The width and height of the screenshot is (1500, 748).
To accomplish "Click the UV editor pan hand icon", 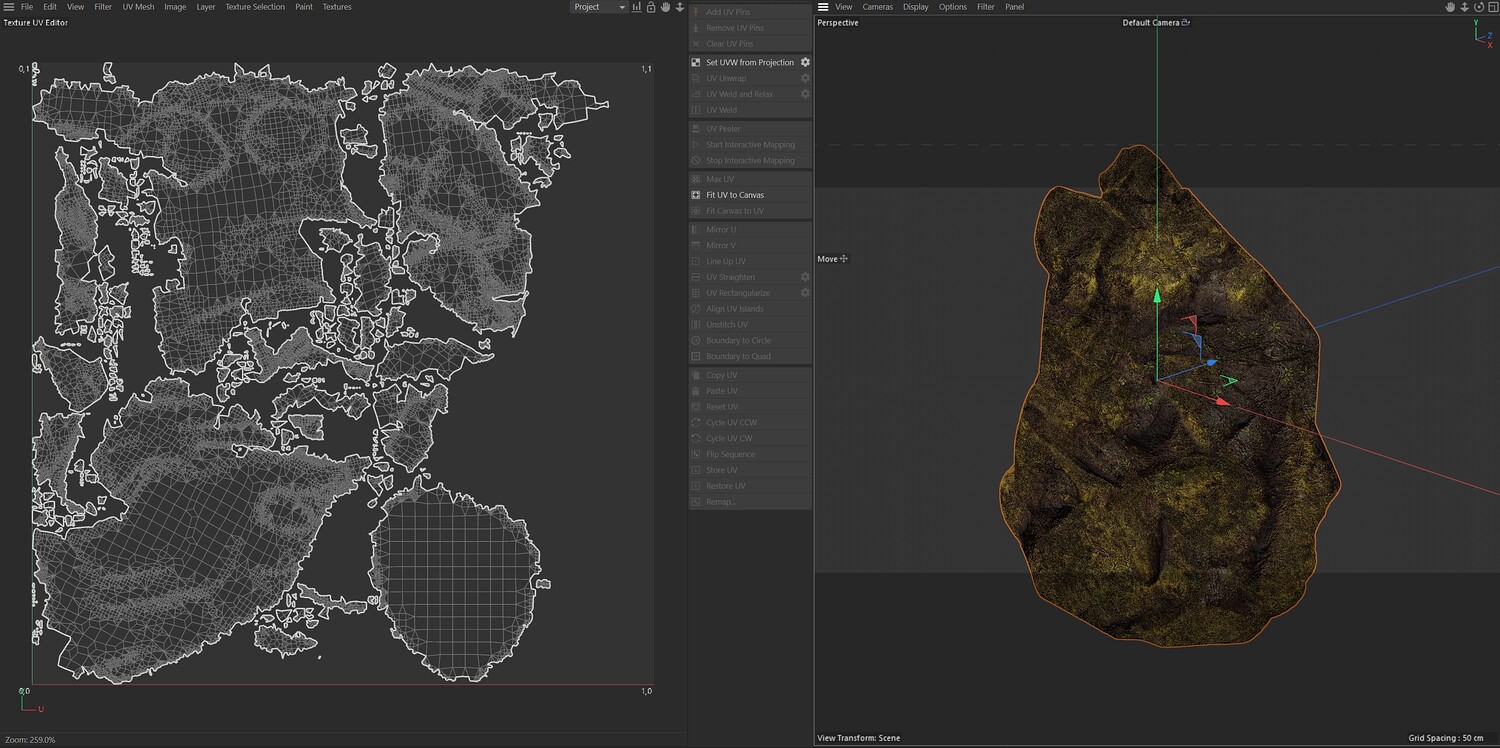I will (665, 7).
